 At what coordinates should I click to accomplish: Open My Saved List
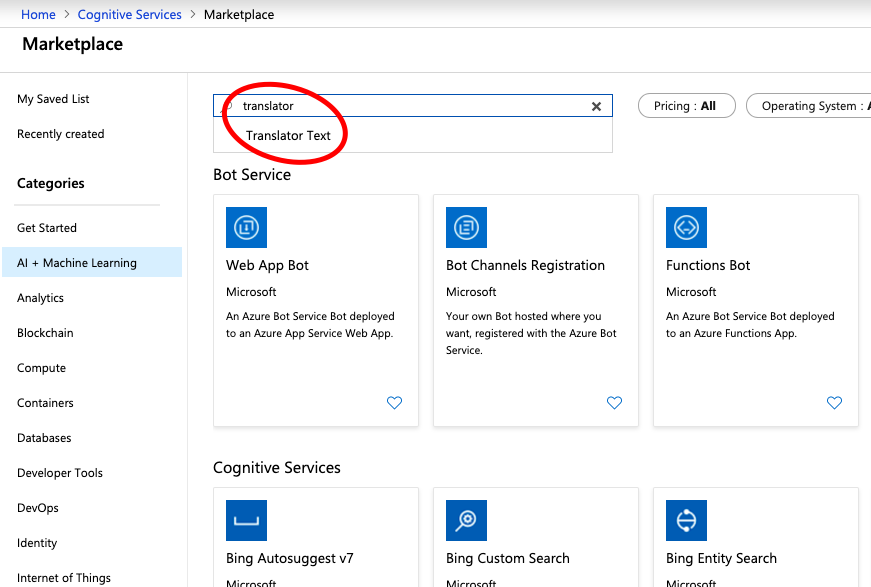pyautogui.click(x=53, y=99)
